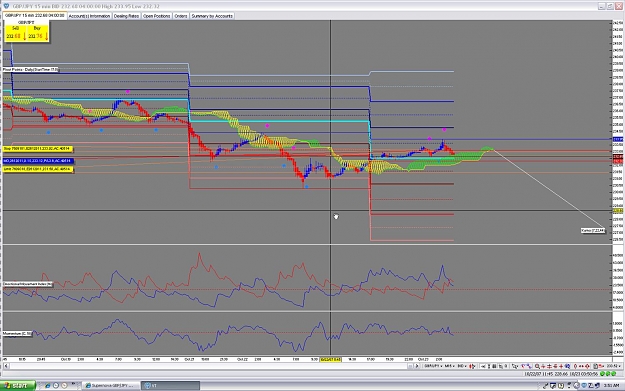Screen dimensions: 625x391
Task: Switch to the Supernova GBP/JPY taskbar window
Action: [x=111, y=386]
